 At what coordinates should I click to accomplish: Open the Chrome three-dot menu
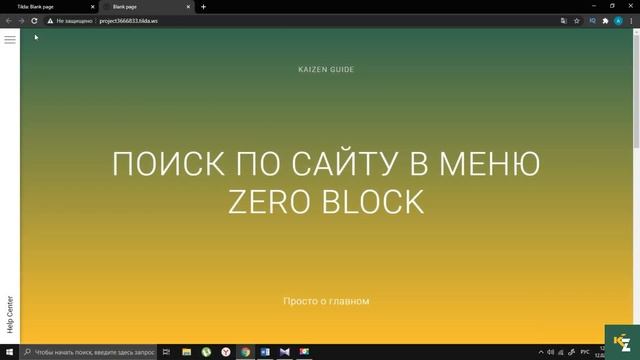pos(631,21)
